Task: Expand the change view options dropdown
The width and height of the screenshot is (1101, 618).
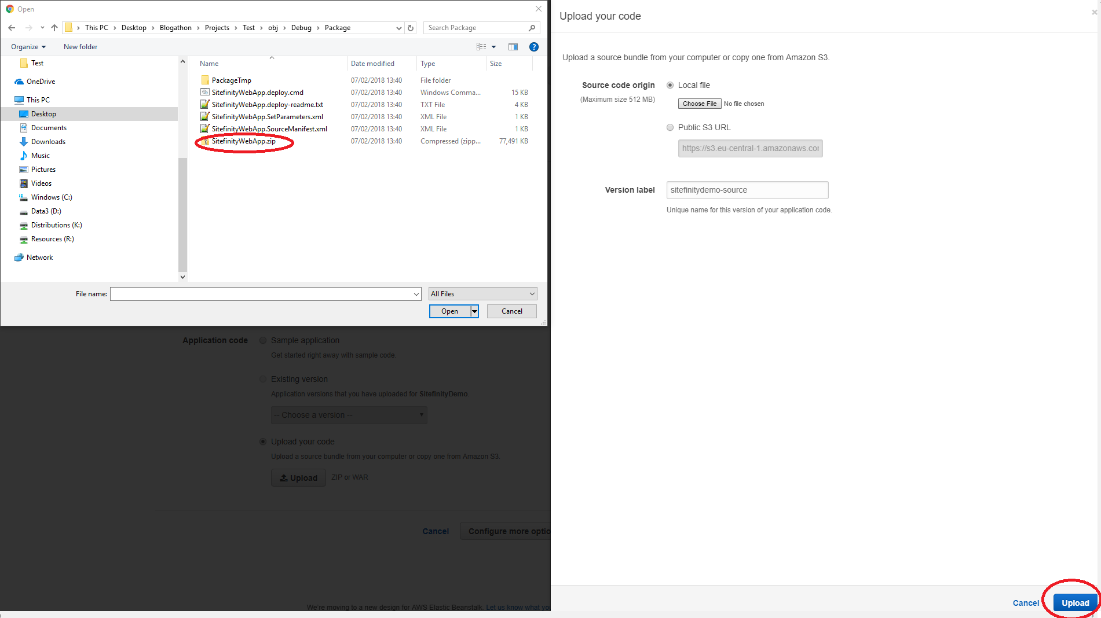Action: point(494,46)
